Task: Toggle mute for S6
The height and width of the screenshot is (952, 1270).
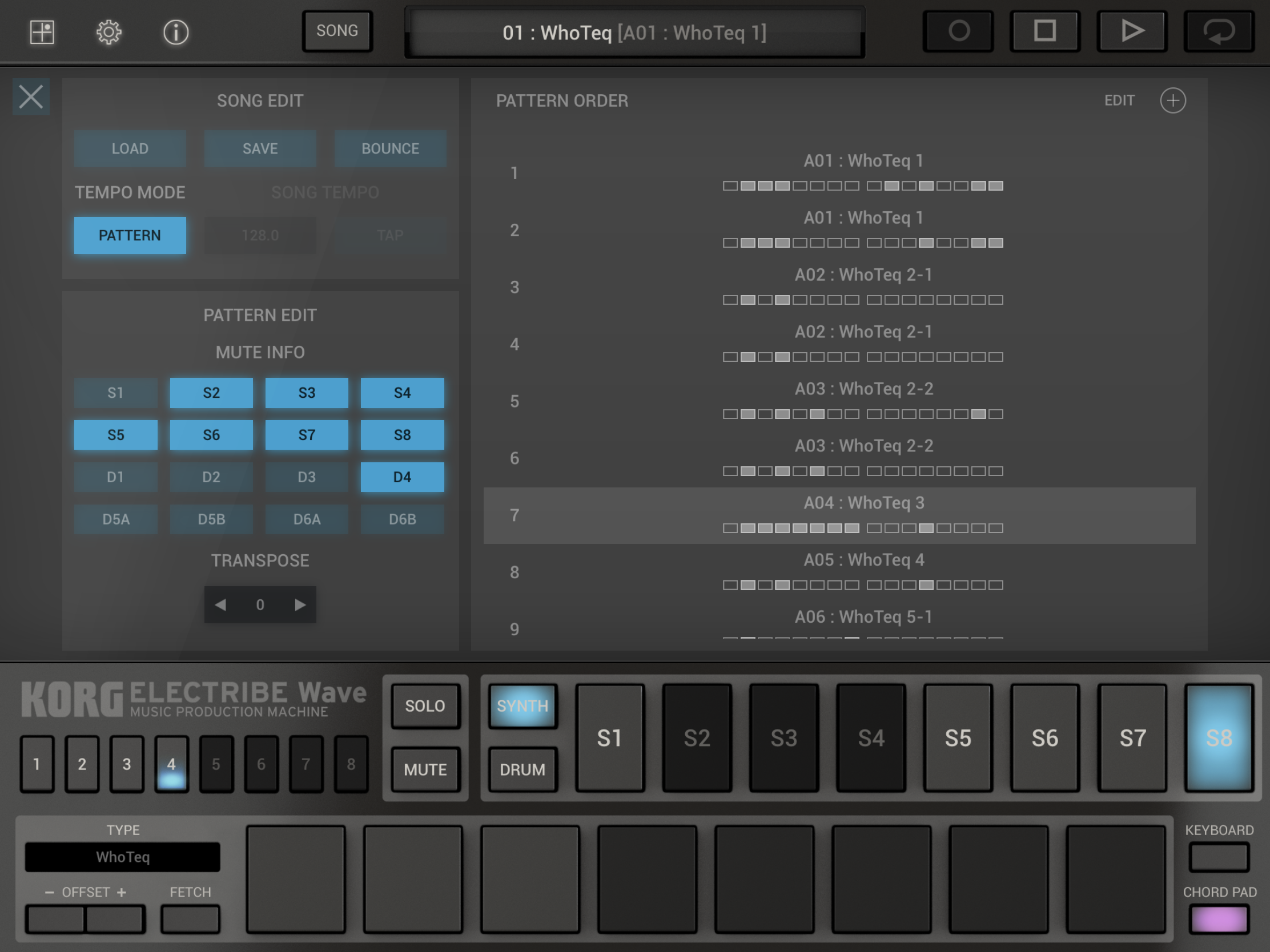Action: 211,435
